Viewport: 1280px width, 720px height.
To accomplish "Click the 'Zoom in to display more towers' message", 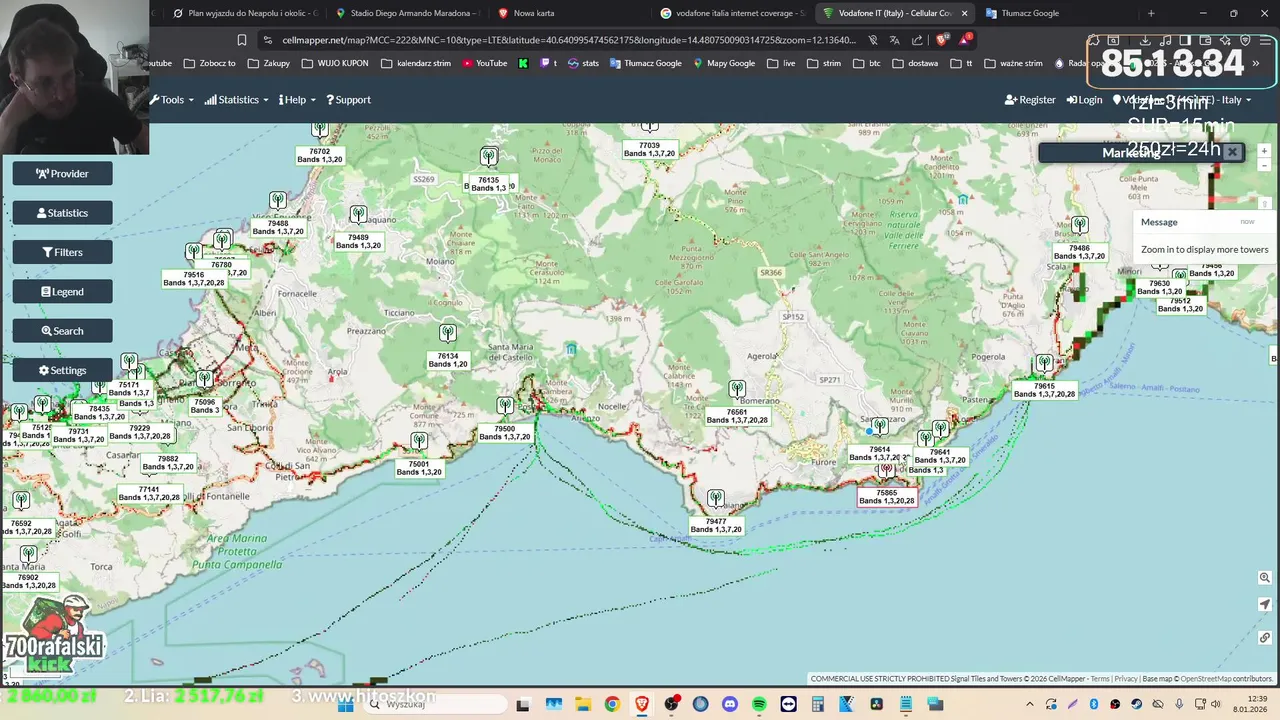I will [x=1204, y=250].
